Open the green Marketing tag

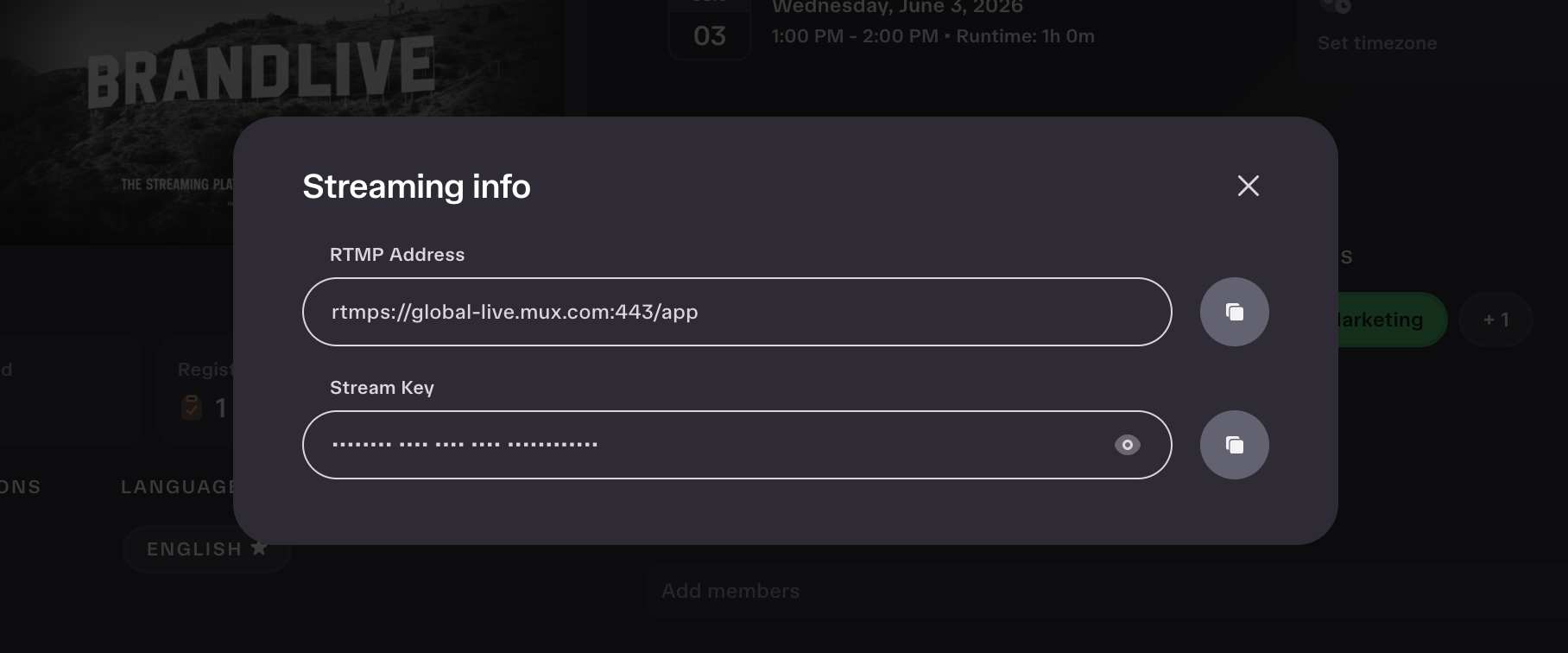click(1392, 320)
